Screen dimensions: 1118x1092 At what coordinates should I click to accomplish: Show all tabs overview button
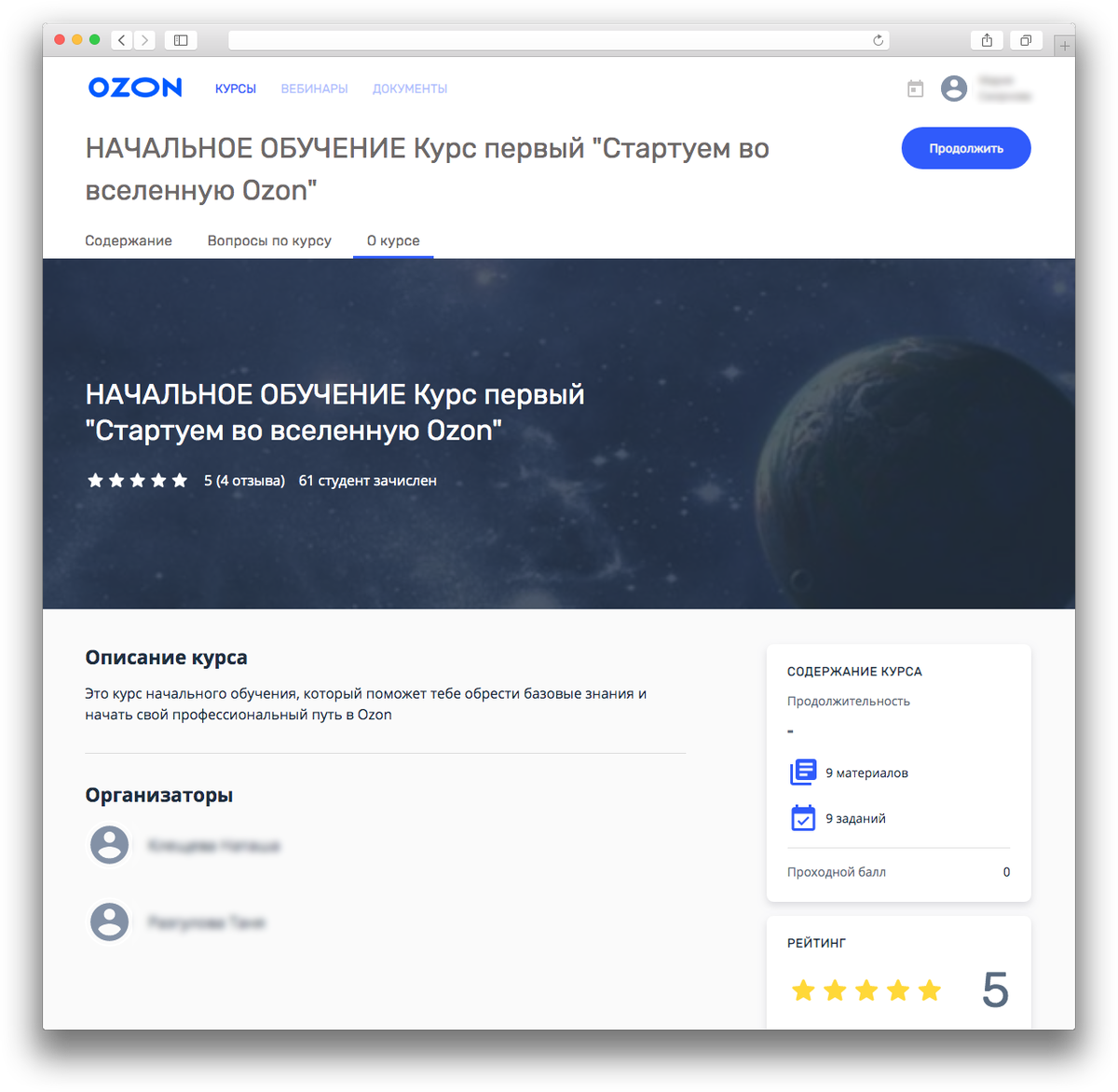1025,40
